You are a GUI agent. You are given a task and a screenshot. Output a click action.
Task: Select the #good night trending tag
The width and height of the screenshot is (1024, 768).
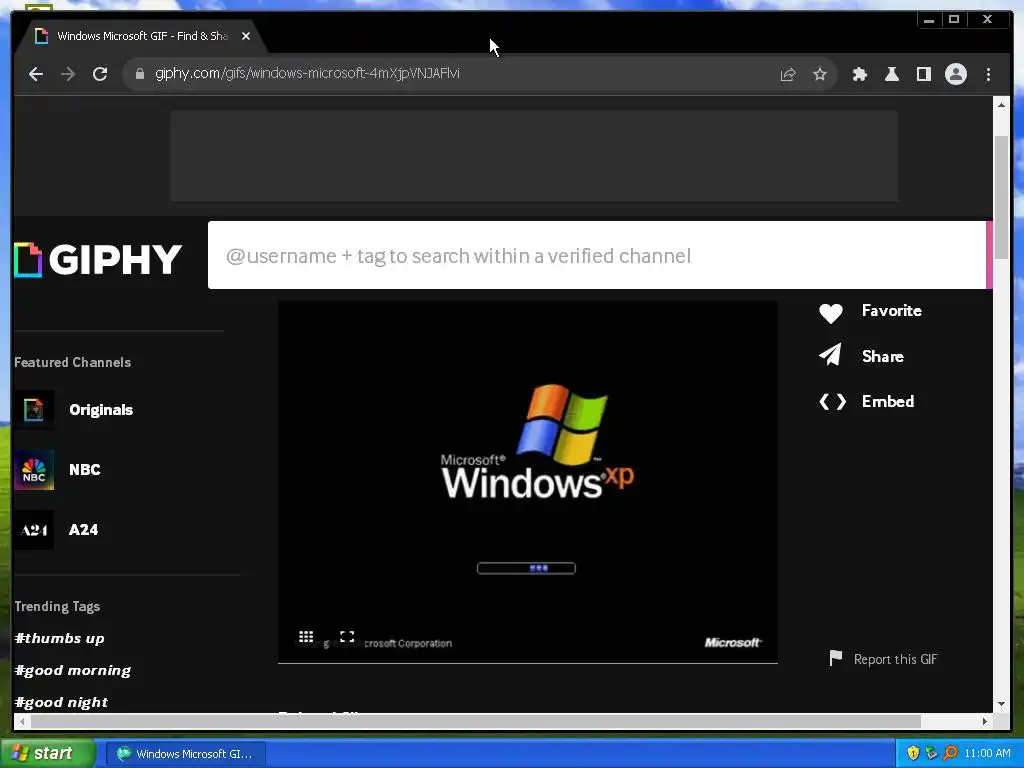coord(61,702)
